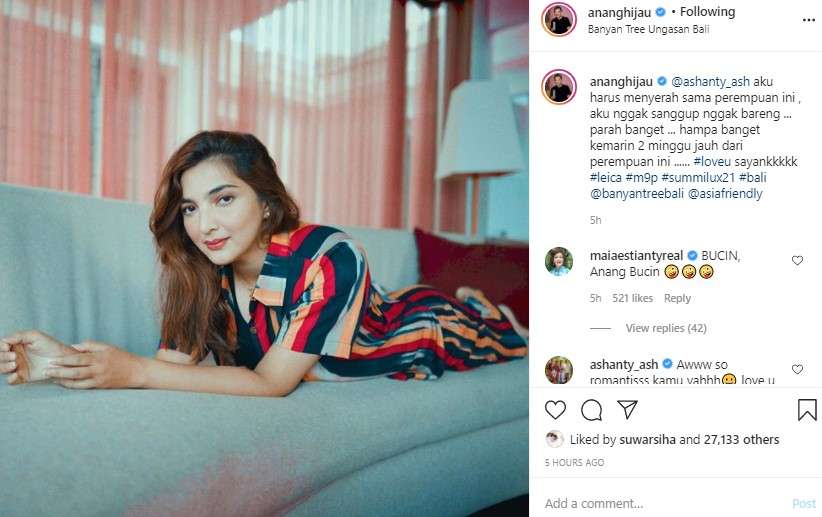
Task: Open @banyantreebali mention link
Action: (637, 193)
